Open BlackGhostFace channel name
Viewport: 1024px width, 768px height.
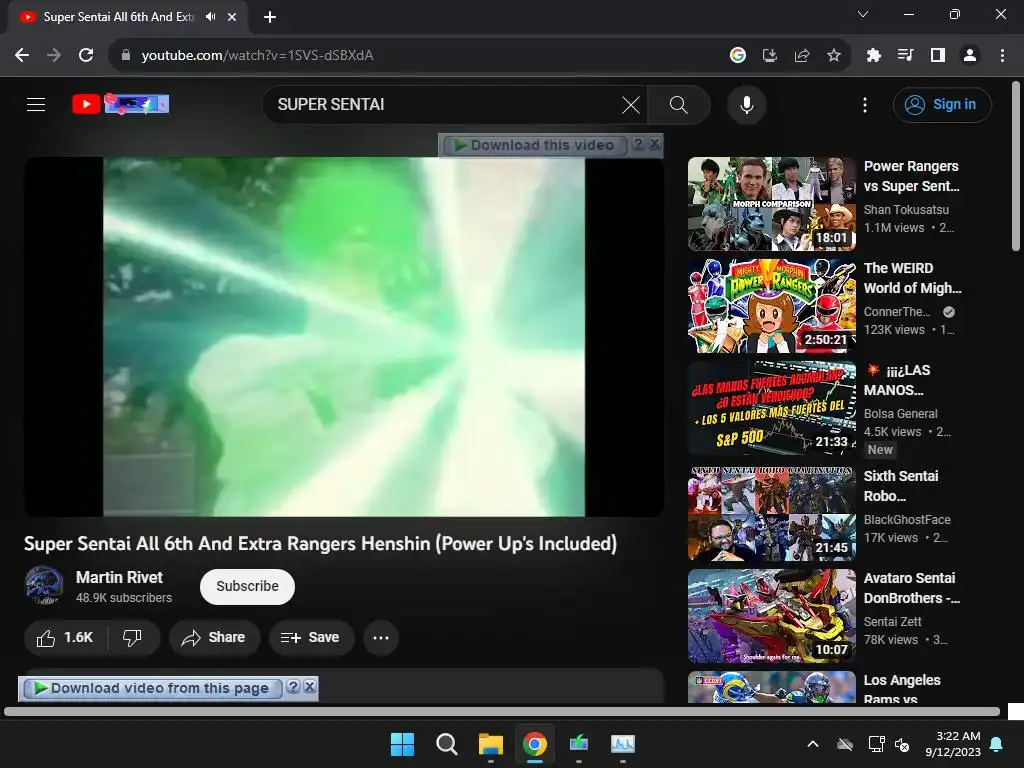[906, 520]
